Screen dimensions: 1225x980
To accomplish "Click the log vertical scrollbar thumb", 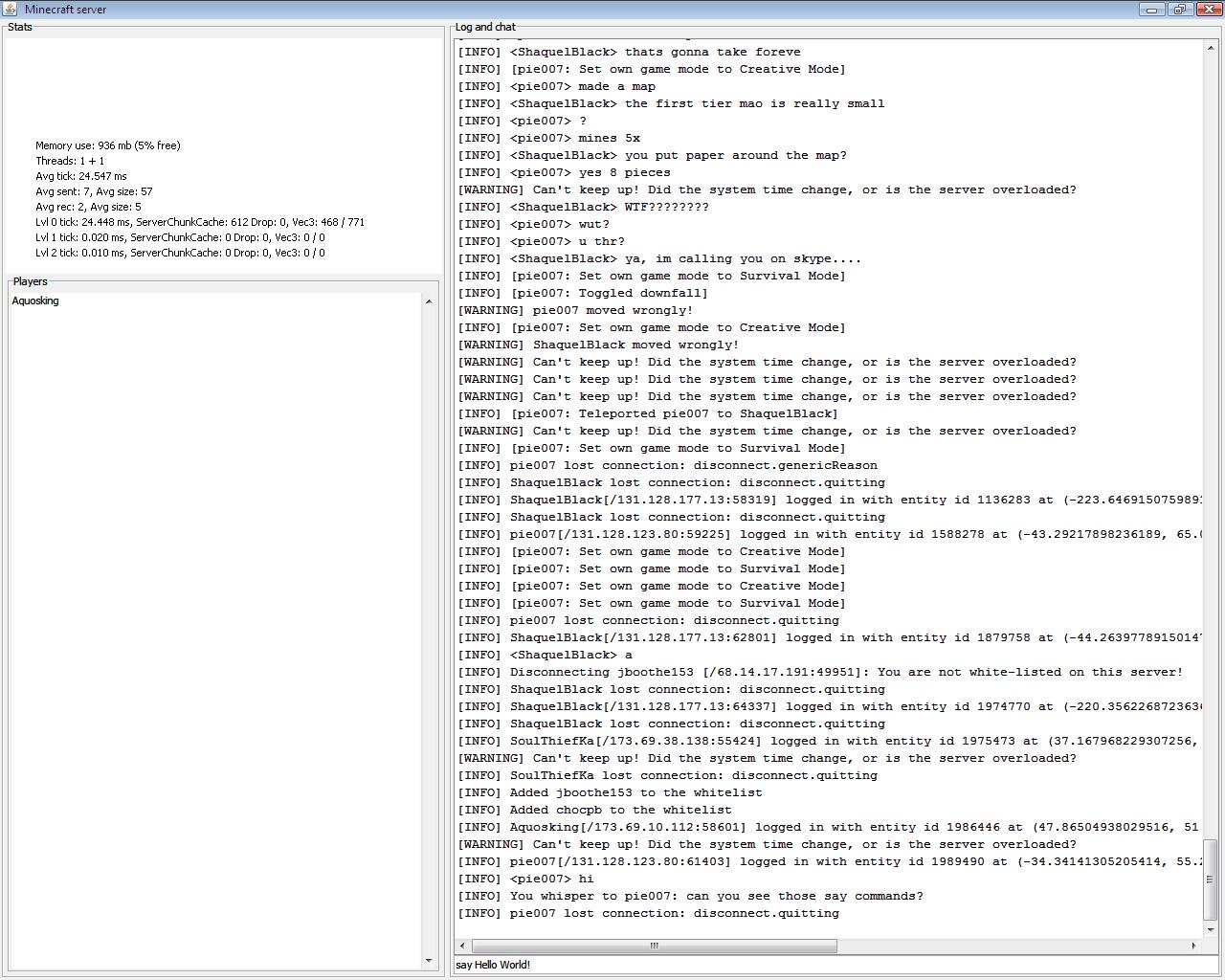I will pyautogui.click(x=1211, y=879).
